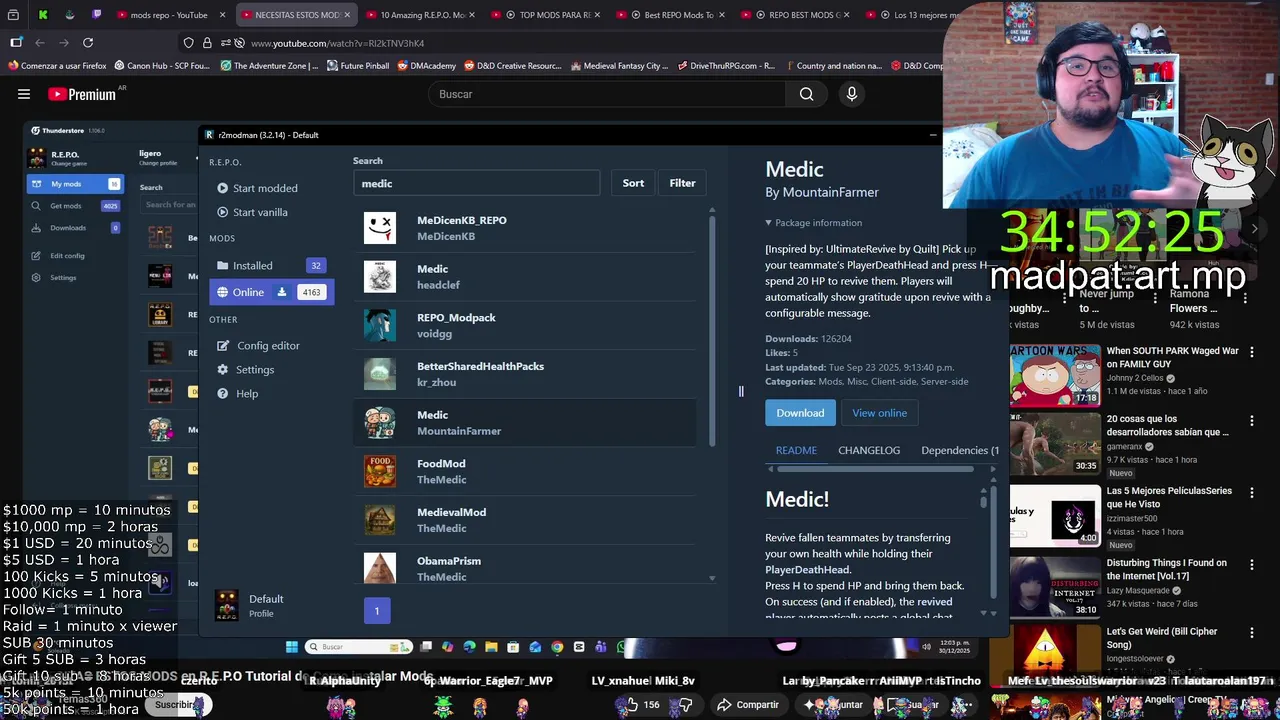Open options menu for Let's Get Weird video
Viewport: 1280px width, 720px height.
coord(1251,633)
